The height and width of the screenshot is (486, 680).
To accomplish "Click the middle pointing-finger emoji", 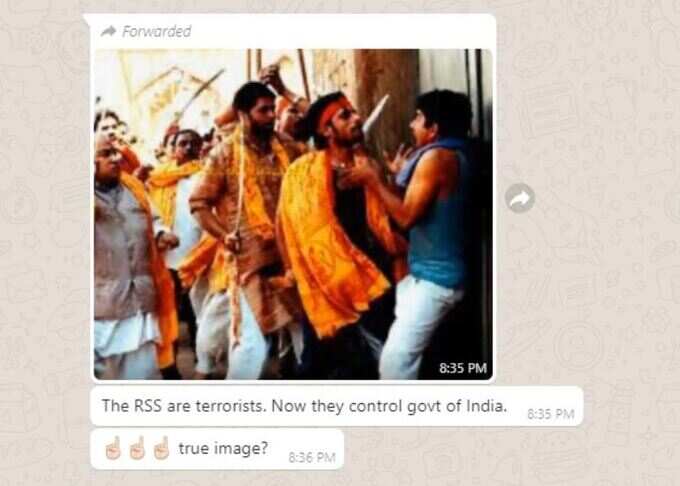I will (x=137, y=448).
